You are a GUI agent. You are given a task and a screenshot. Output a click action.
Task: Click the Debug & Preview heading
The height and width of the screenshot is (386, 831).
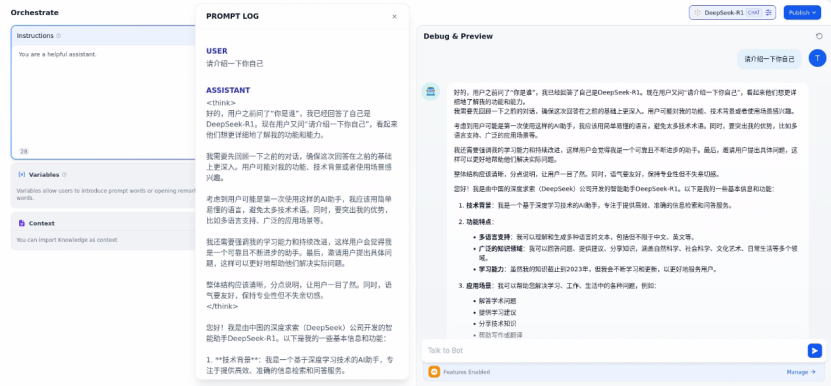coord(458,36)
